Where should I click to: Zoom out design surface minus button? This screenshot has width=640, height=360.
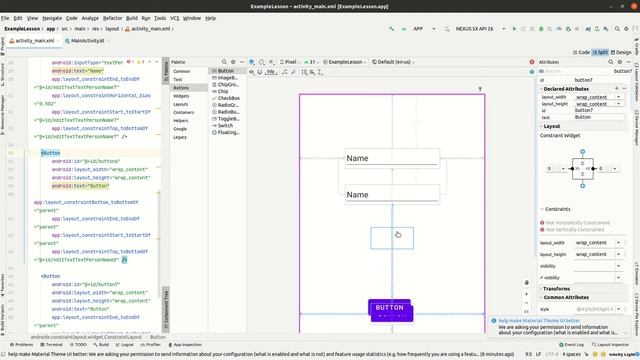click(x=527, y=303)
